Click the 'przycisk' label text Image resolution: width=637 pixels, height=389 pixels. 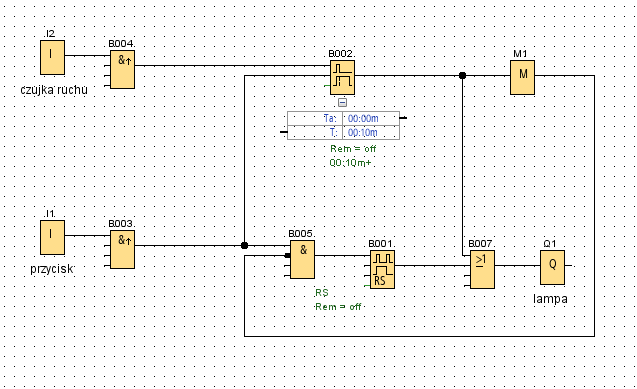[x=52, y=269]
